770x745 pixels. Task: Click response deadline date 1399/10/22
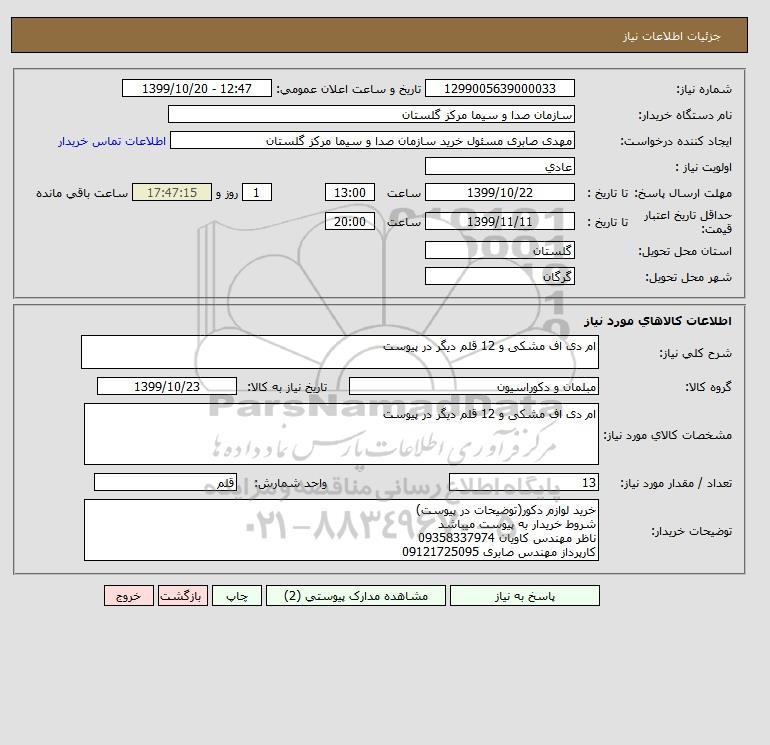(499, 193)
